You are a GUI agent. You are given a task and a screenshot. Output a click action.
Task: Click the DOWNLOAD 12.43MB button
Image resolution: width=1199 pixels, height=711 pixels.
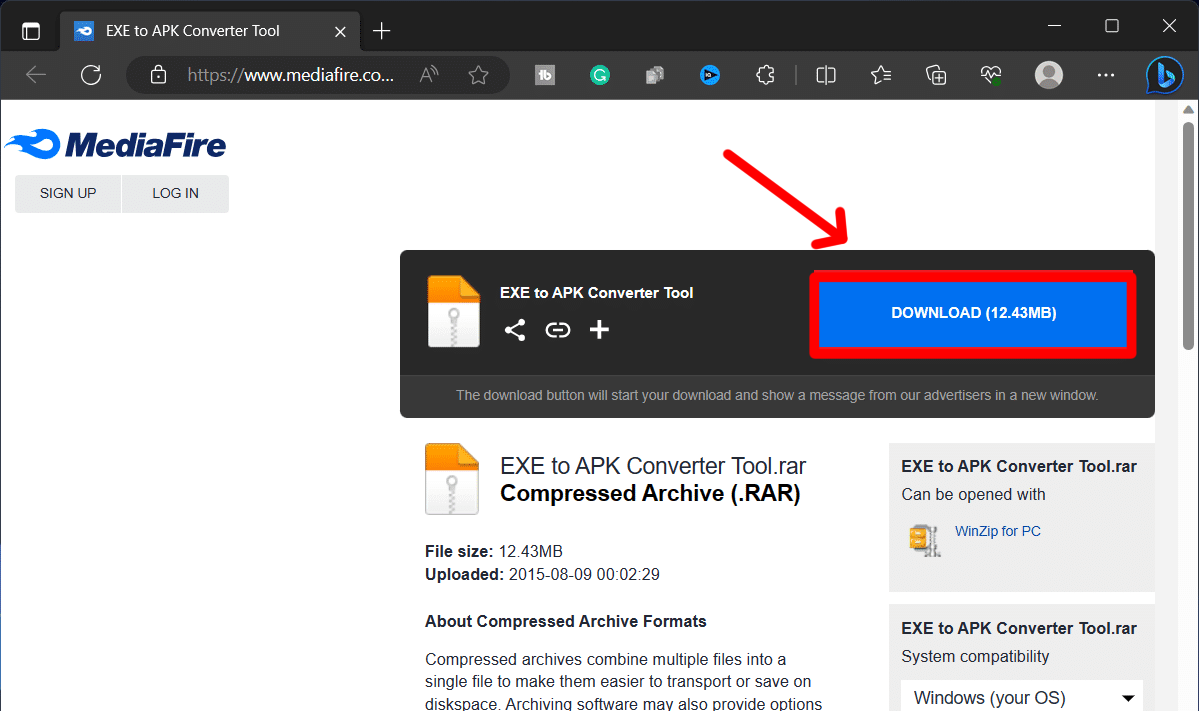(x=971, y=312)
